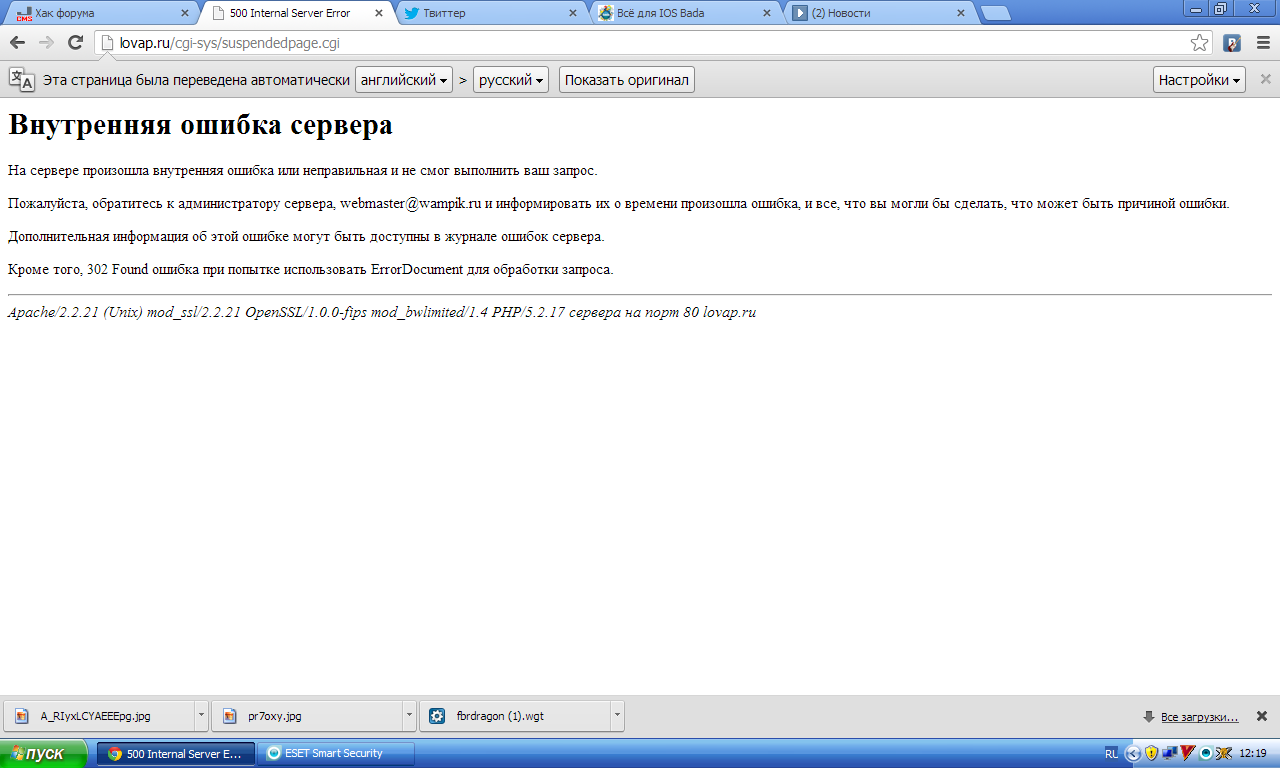The image size is (1280, 768).
Task: Open the network connection tray icon
Action: [1170, 753]
